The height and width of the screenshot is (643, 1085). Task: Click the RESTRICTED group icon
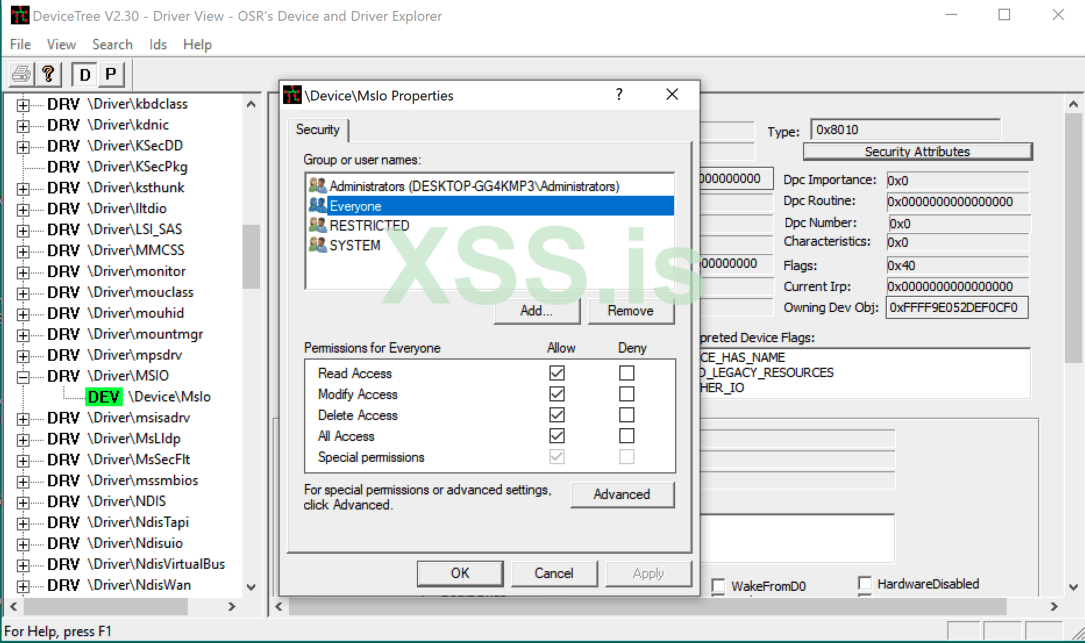318,225
